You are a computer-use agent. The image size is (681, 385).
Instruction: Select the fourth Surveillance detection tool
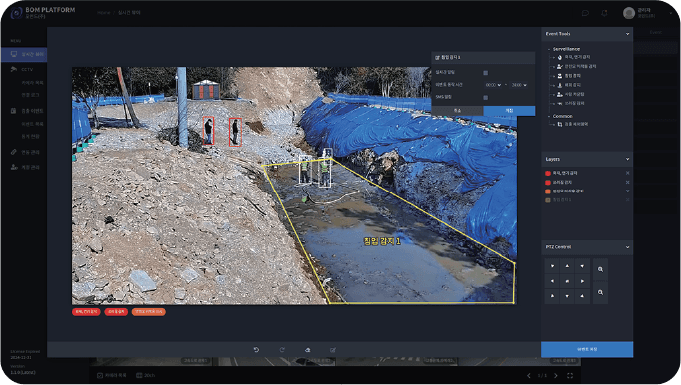click(569, 85)
